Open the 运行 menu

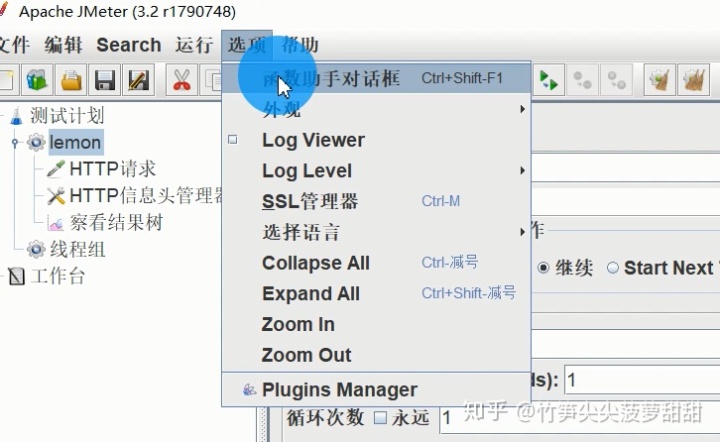[x=194, y=45]
